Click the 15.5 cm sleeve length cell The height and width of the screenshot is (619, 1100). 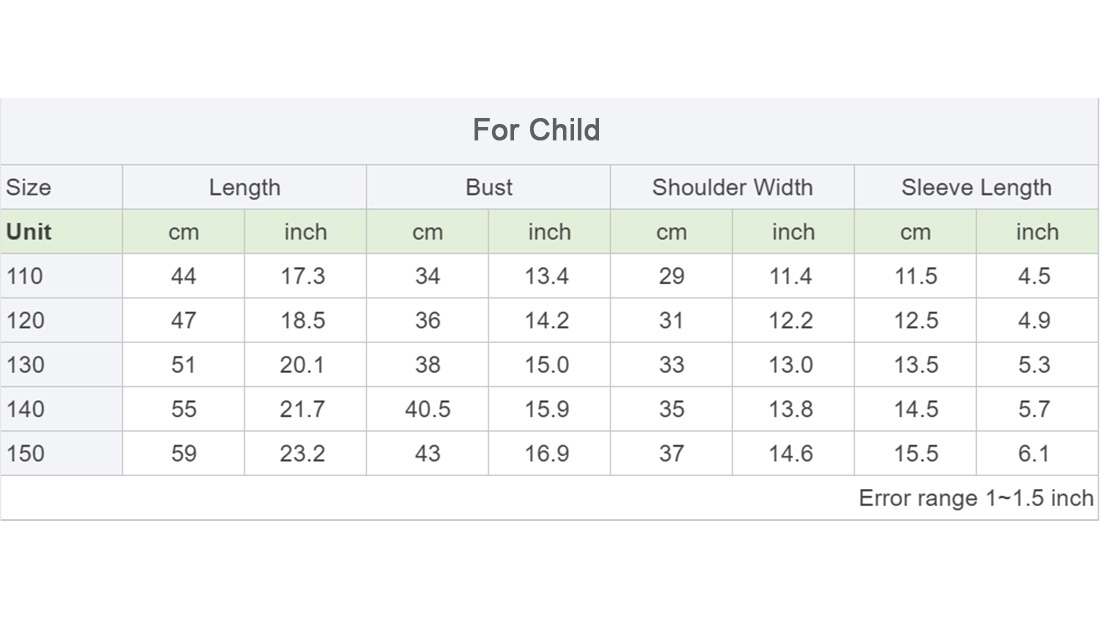[x=915, y=453]
